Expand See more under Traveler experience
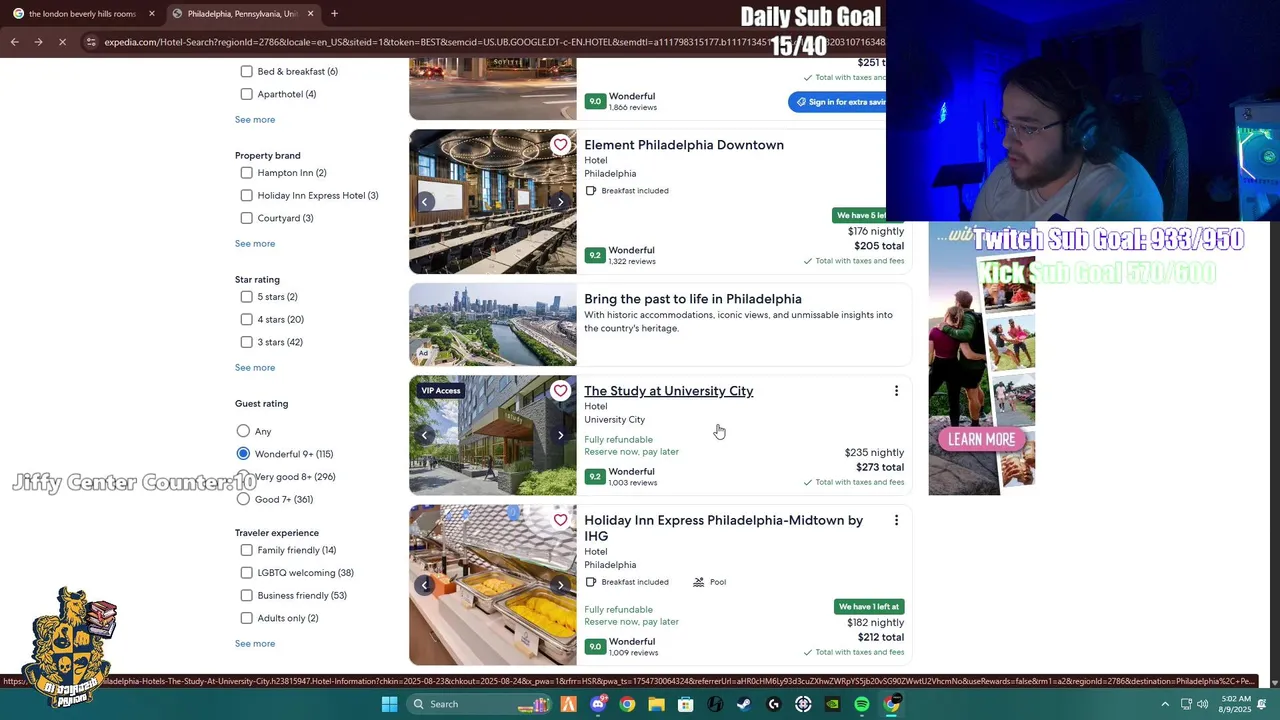Screen dimensions: 1280x720 [255, 644]
